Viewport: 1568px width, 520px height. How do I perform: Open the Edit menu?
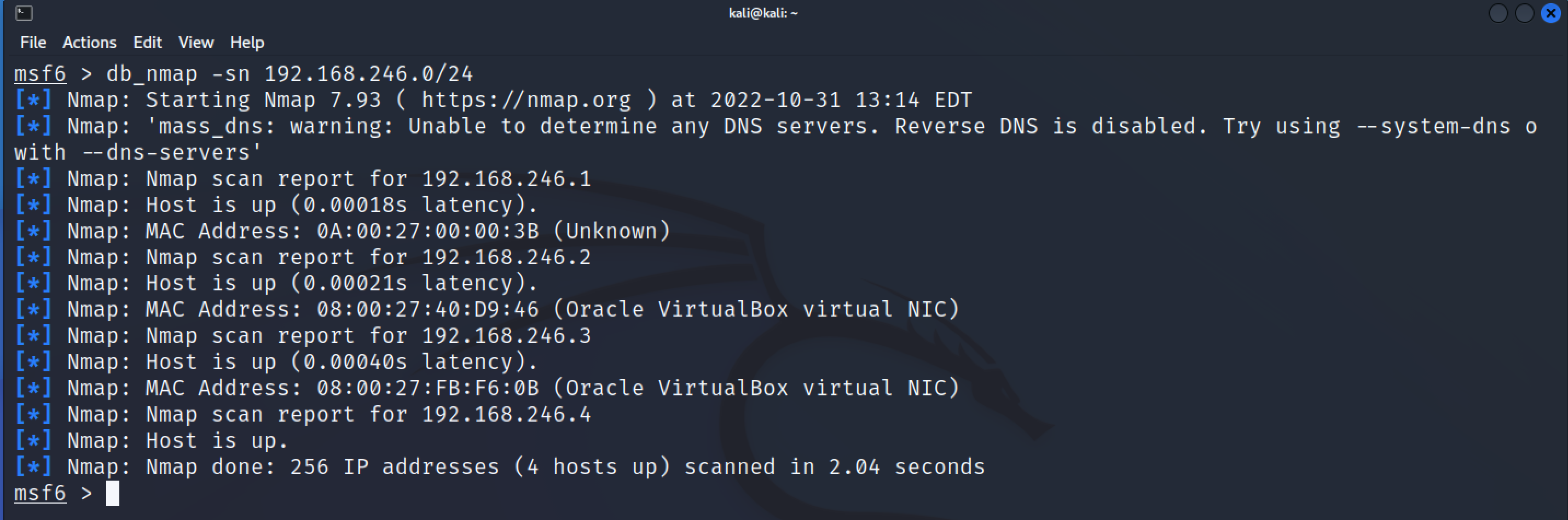tap(147, 43)
